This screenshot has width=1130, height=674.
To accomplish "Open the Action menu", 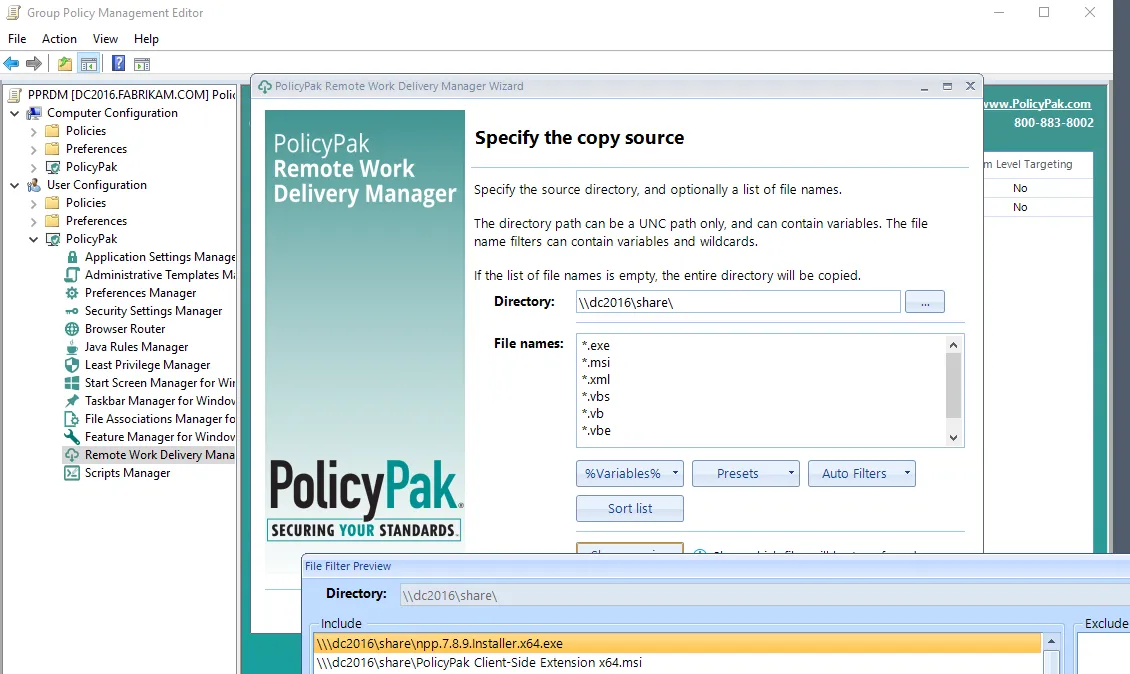I will point(59,39).
